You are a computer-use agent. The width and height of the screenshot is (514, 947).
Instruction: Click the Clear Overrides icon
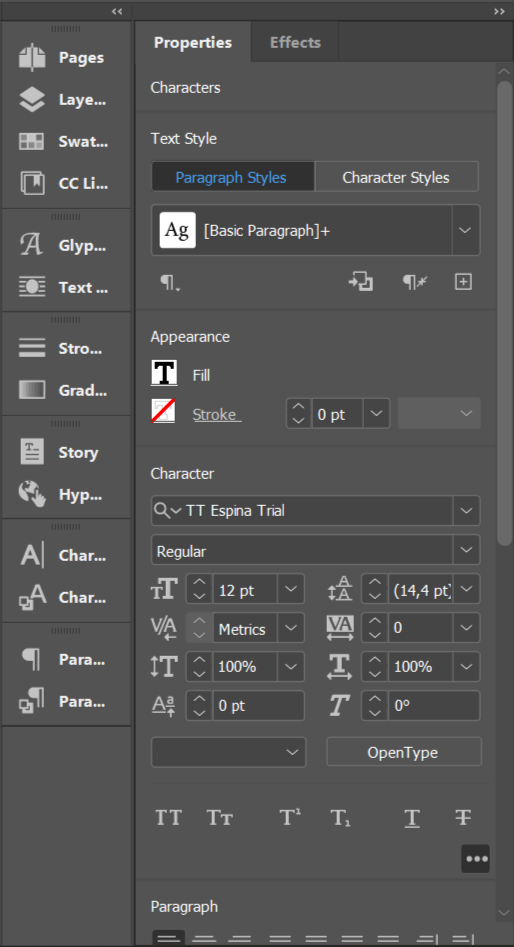(415, 282)
